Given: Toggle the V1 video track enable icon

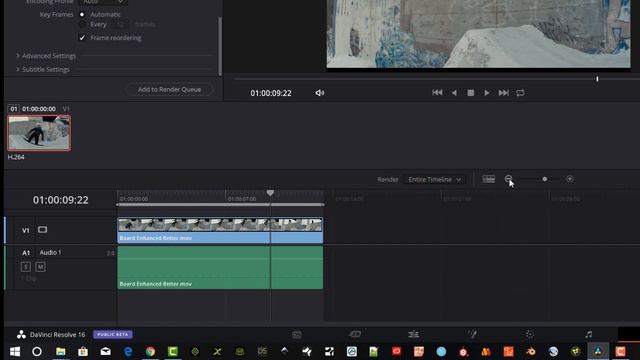Looking at the screenshot, I should point(42,230).
